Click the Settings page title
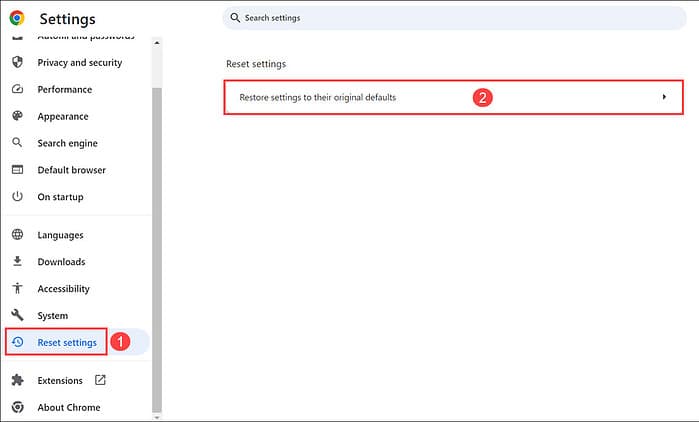Image resolution: width=699 pixels, height=422 pixels. pos(67,19)
